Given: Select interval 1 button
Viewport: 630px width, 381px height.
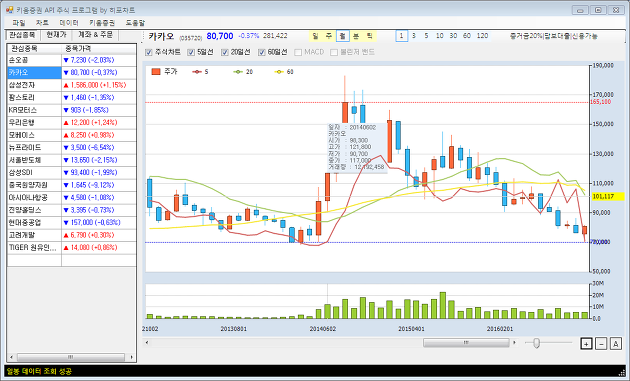Looking at the screenshot, I should pos(401,36).
